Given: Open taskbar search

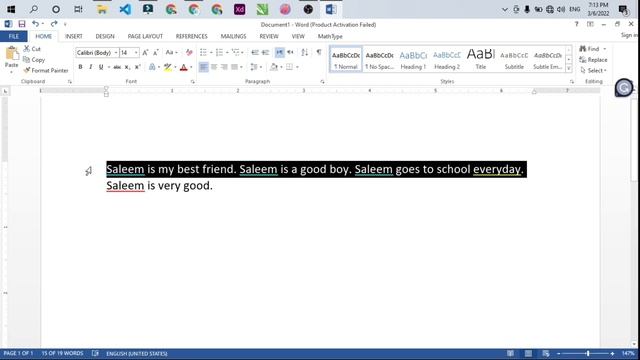Looking at the screenshot, I should [34, 9].
